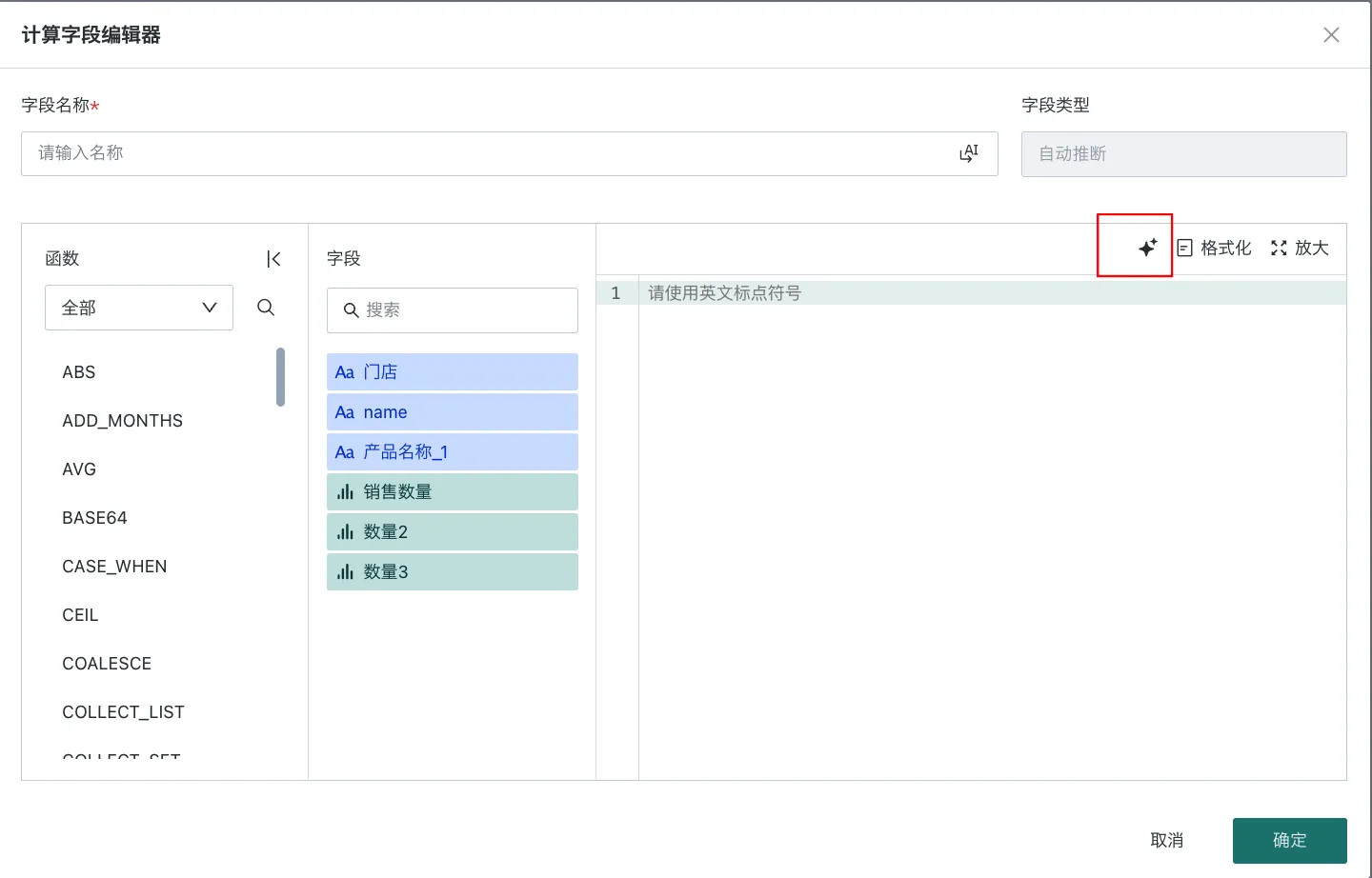Open the 全部 function category dropdown
This screenshot has width=1372, height=878.
point(139,308)
